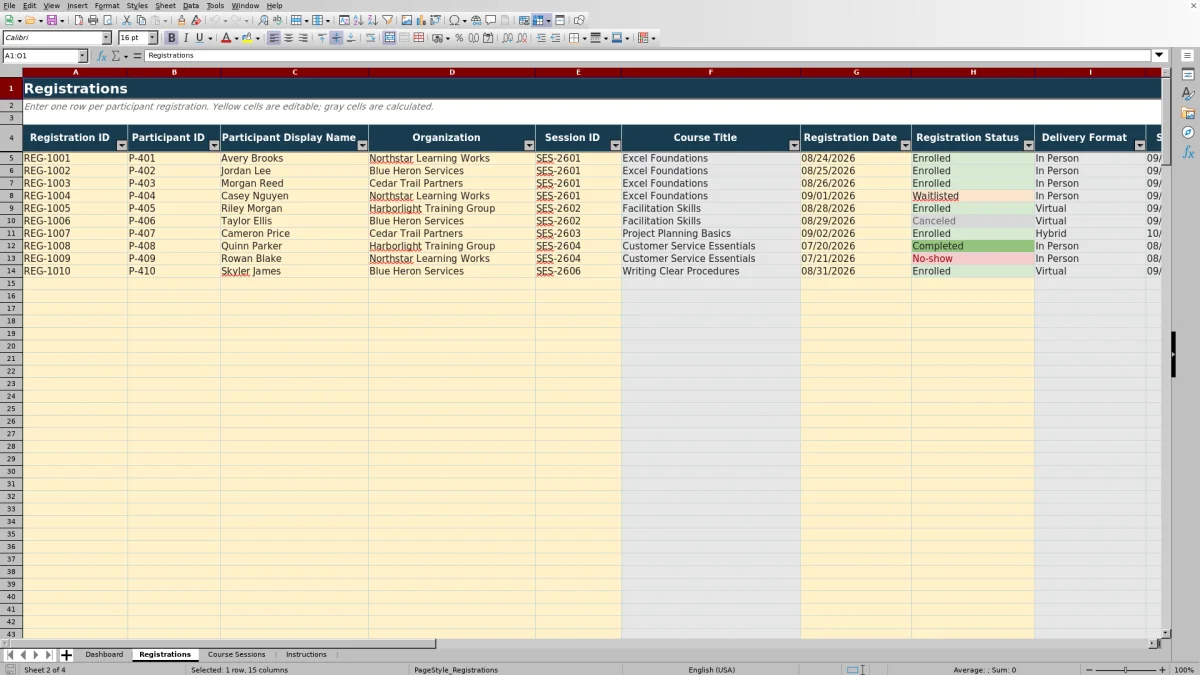Open Organization column filter dropdown

529,145
